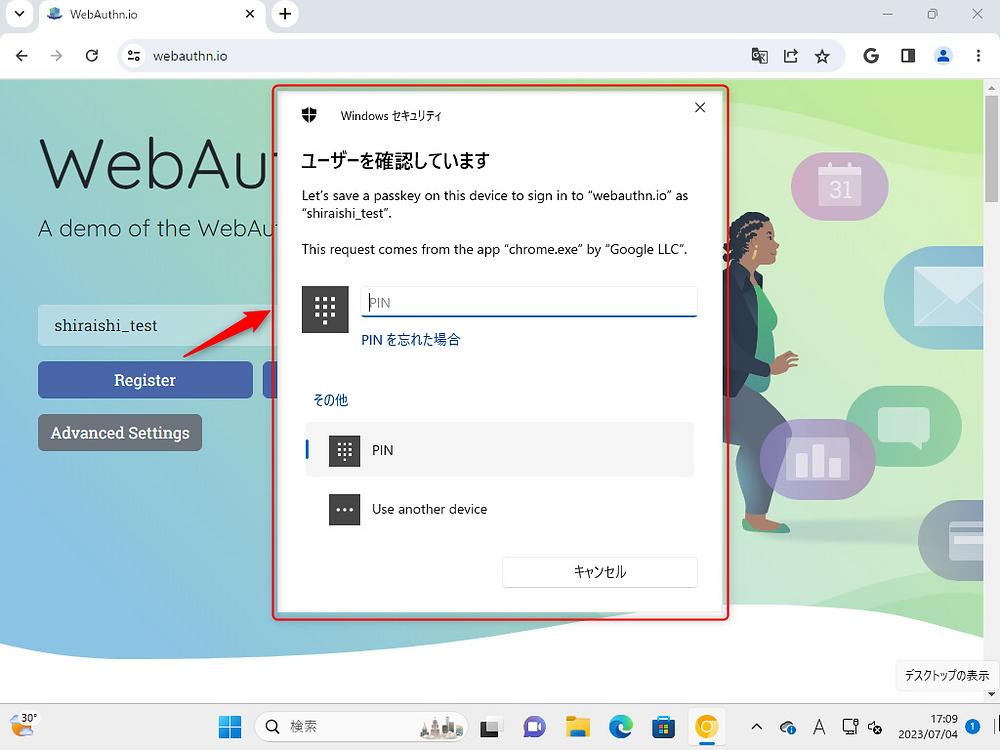Click the Register button on webauthn.io

pyautogui.click(x=145, y=380)
